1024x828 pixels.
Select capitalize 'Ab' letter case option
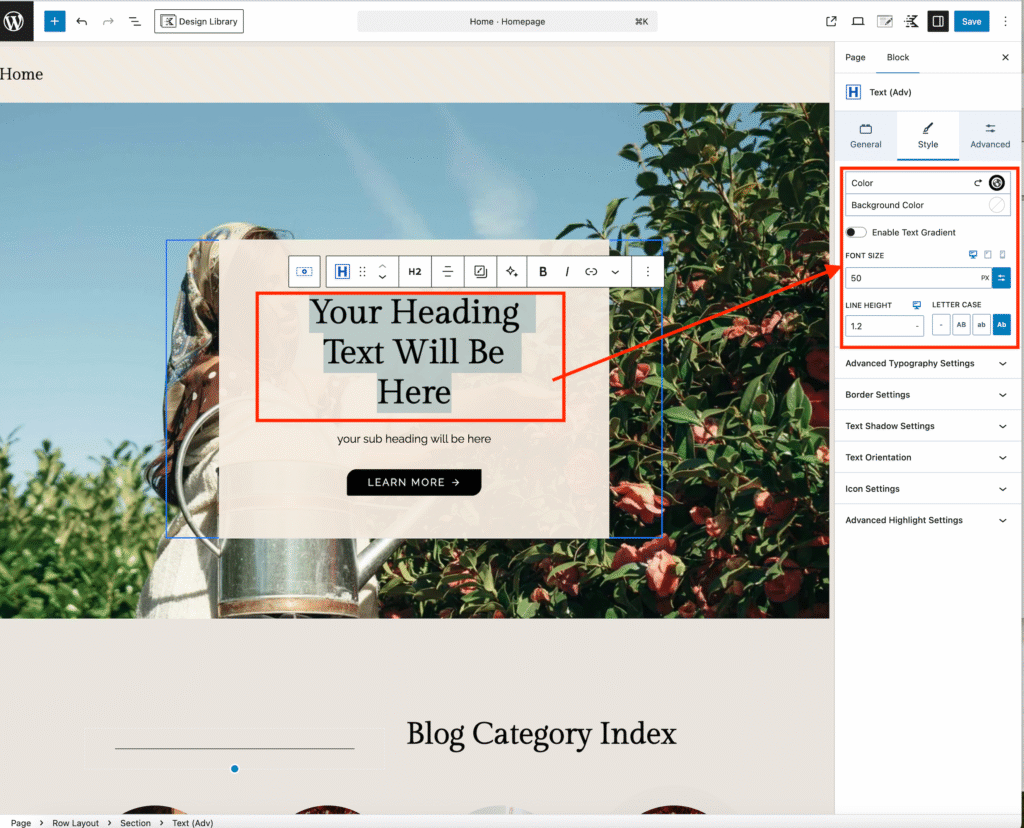point(1002,325)
